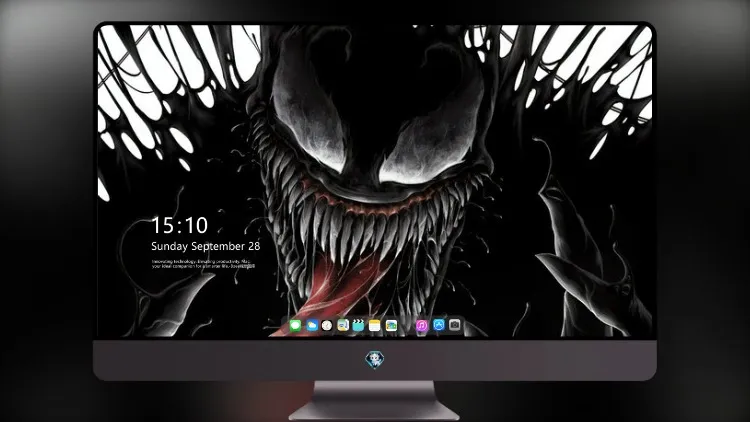750x422 pixels.
Task: Open the teal clapperboard video app
Action: click(x=358, y=326)
